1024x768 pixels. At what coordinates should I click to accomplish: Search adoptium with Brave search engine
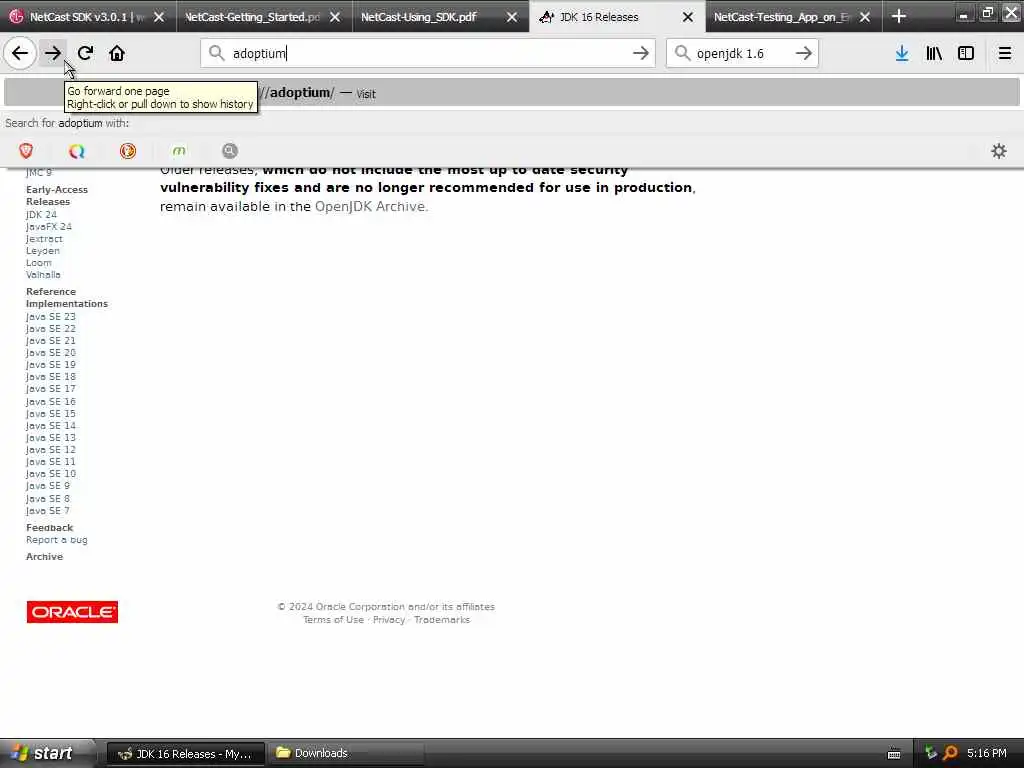coord(26,151)
